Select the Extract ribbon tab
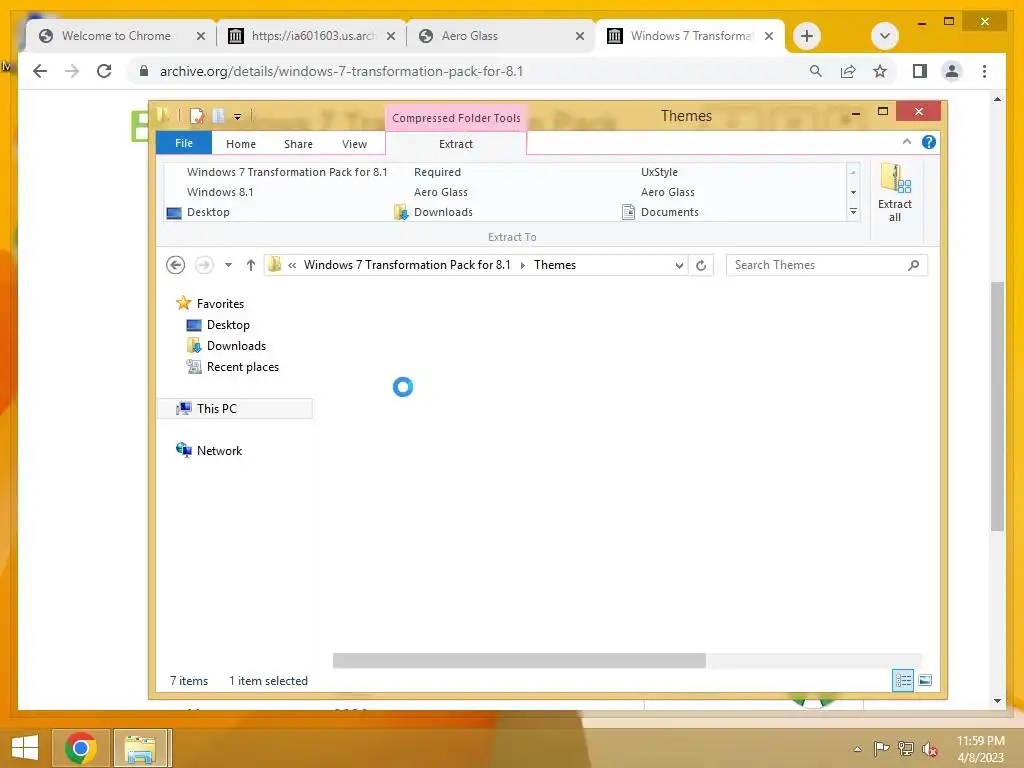 click(456, 144)
